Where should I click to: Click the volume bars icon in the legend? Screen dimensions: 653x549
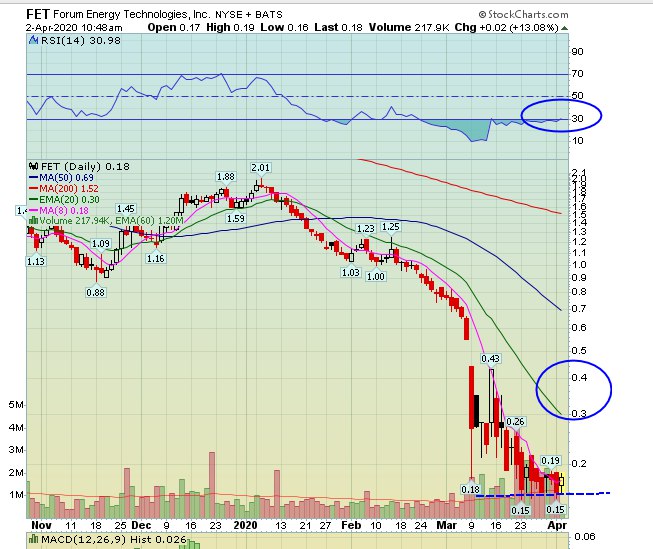tap(33, 221)
